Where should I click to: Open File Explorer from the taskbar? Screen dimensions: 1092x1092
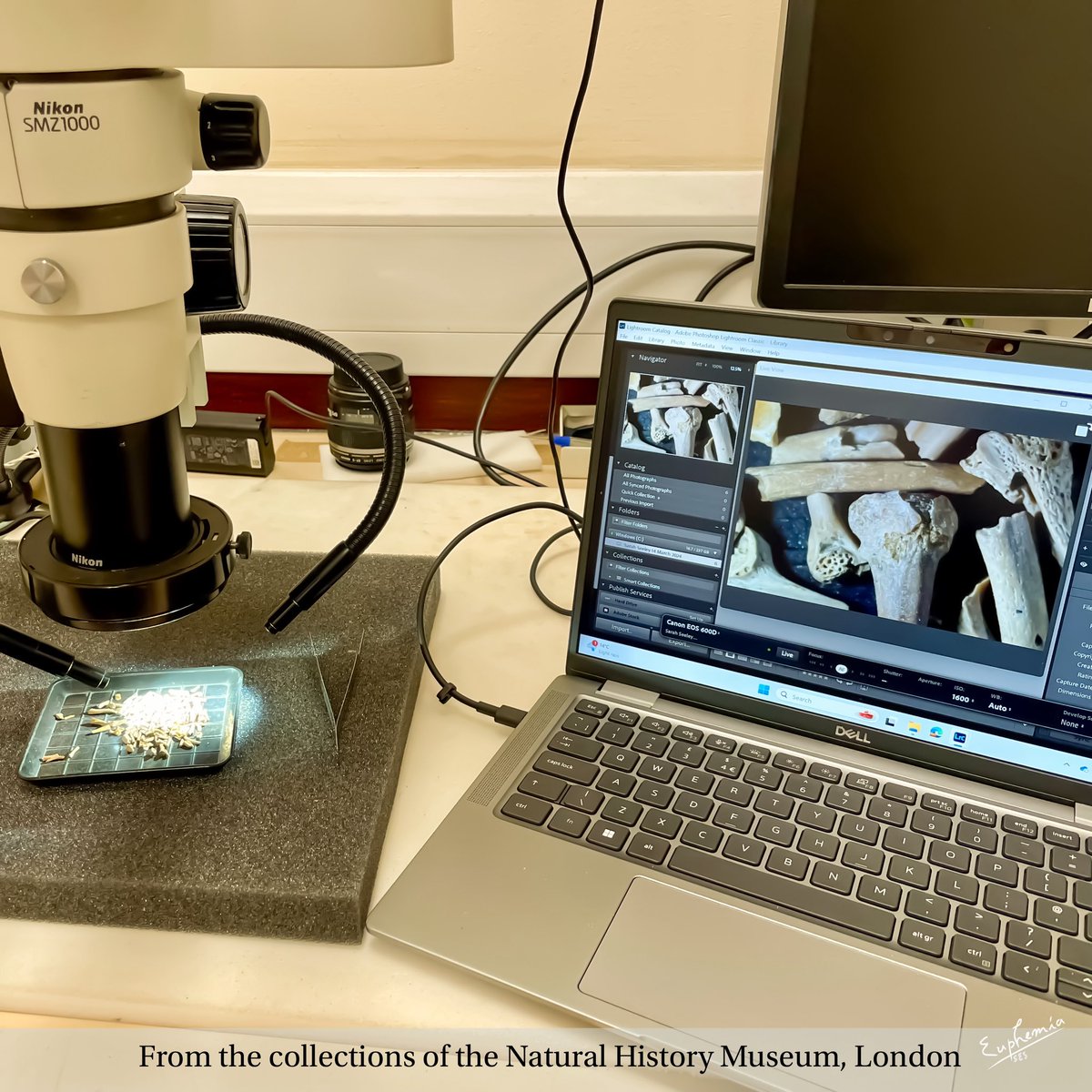click(x=915, y=727)
